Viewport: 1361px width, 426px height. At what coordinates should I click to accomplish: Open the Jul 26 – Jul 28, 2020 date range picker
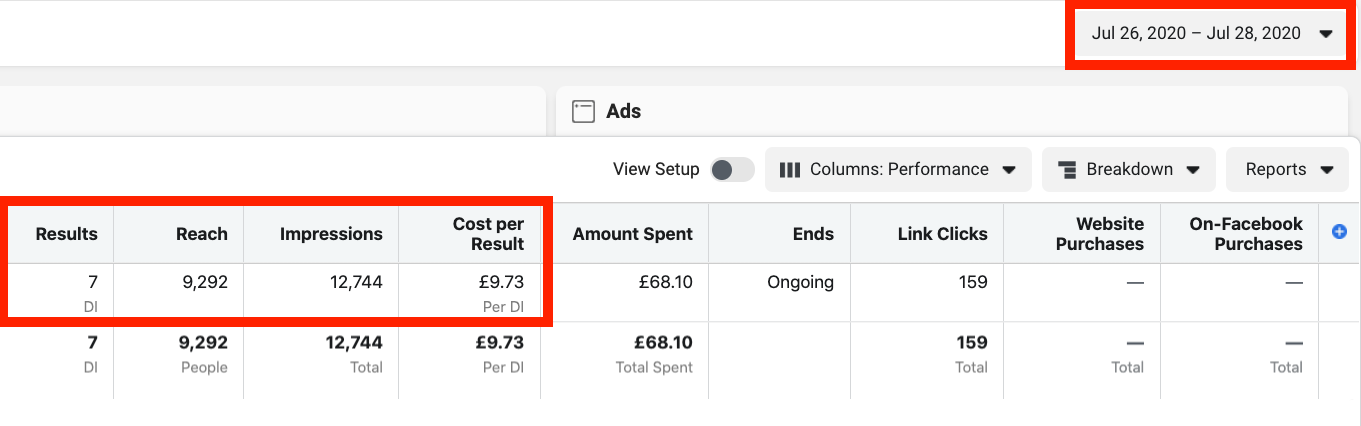(1211, 34)
